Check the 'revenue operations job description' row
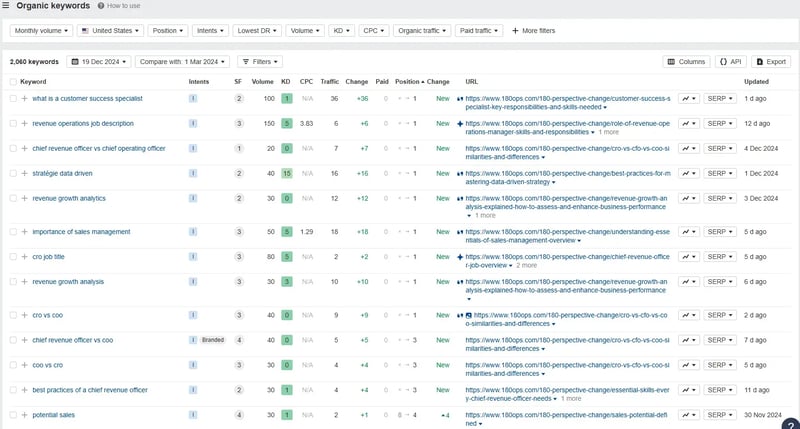 pyautogui.click(x=13, y=123)
